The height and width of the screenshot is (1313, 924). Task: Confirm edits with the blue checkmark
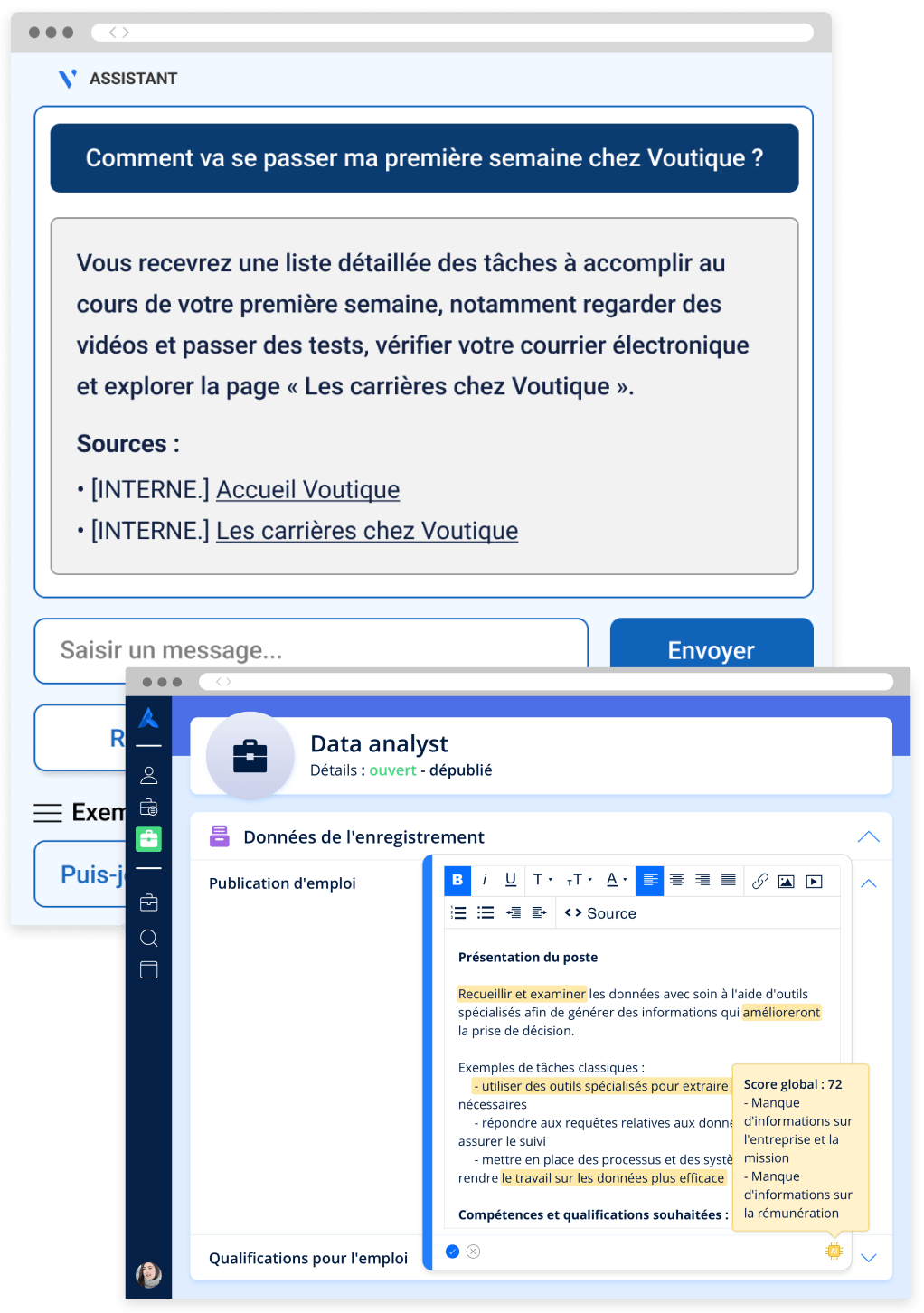452,1252
